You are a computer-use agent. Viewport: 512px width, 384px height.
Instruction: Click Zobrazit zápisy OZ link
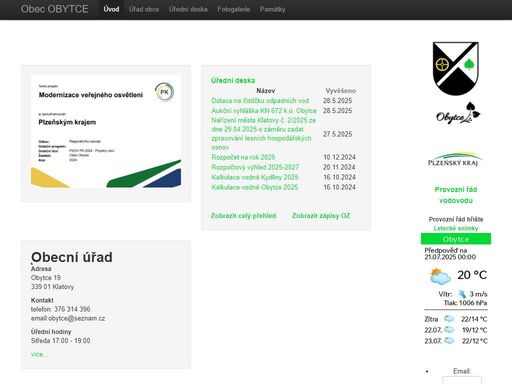pos(321,216)
